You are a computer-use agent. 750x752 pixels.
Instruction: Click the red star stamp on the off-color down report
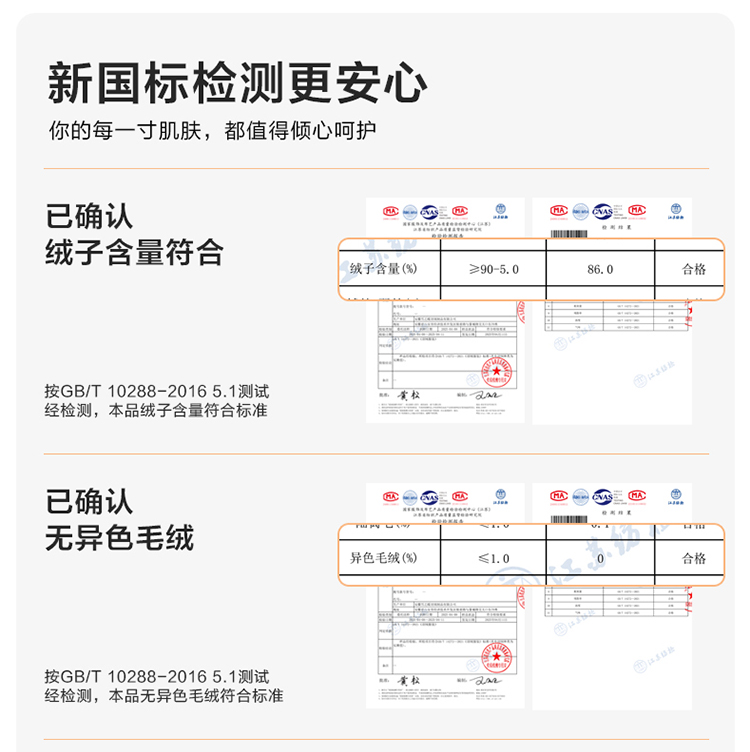point(496,658)
